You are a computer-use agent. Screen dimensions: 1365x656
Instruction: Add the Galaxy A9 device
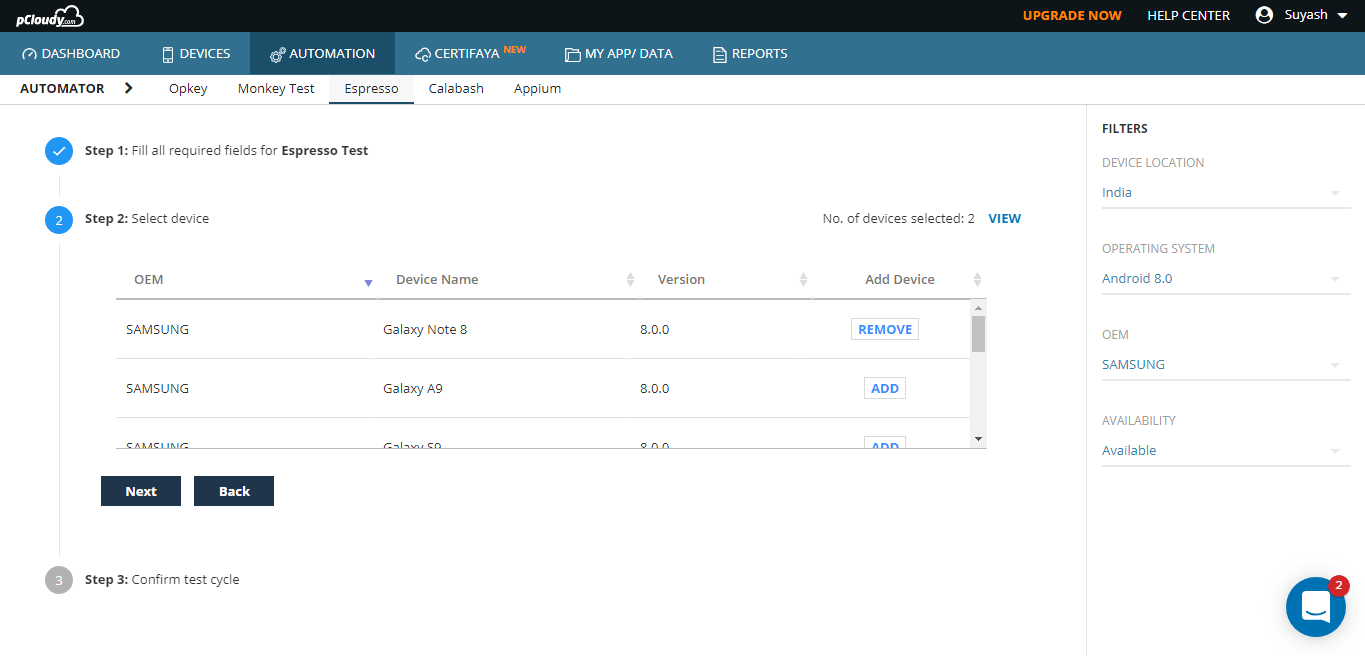885,389
